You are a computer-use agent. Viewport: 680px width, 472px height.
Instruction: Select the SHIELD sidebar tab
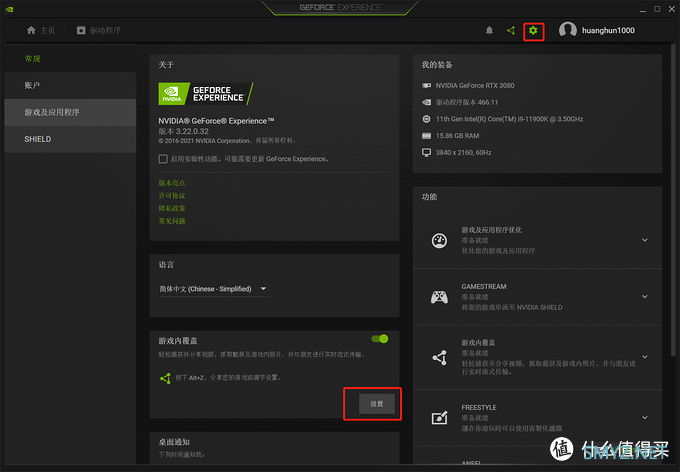pyautogui.click(x=70, y=139)
